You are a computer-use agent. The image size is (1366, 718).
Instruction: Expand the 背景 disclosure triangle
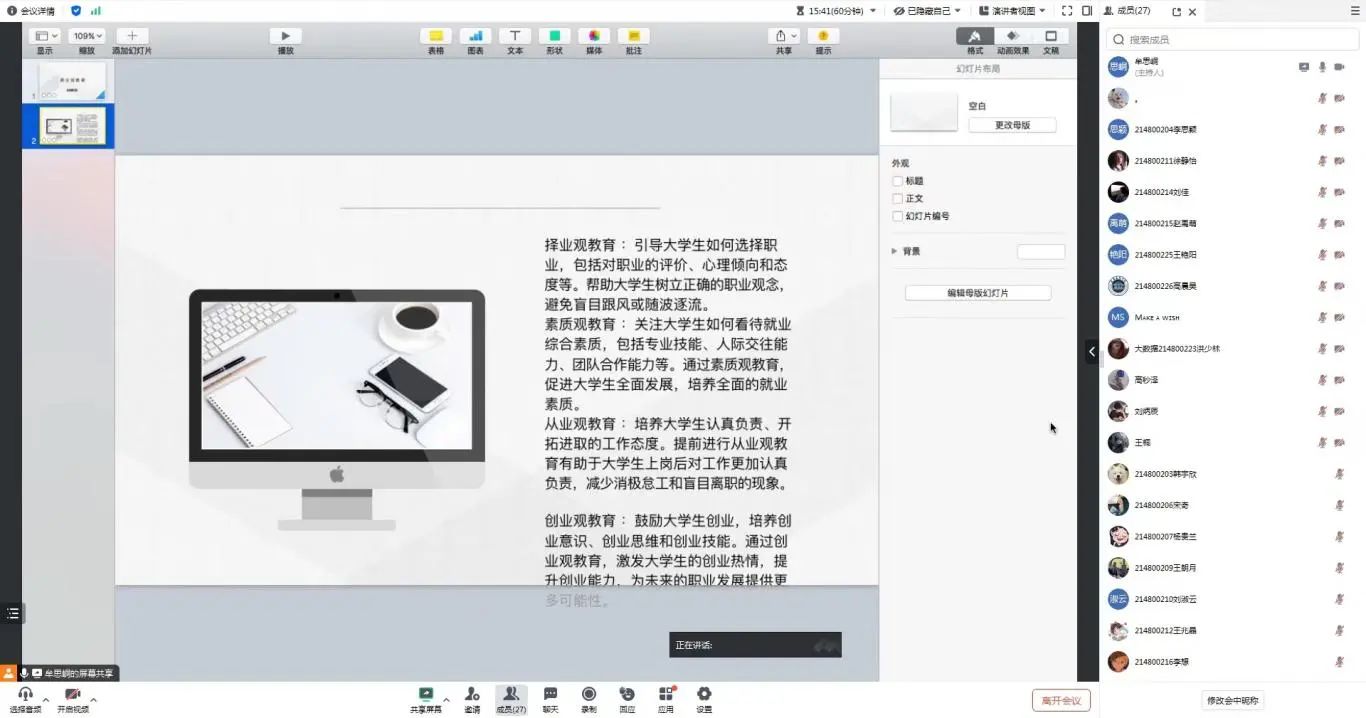point(894,251)
